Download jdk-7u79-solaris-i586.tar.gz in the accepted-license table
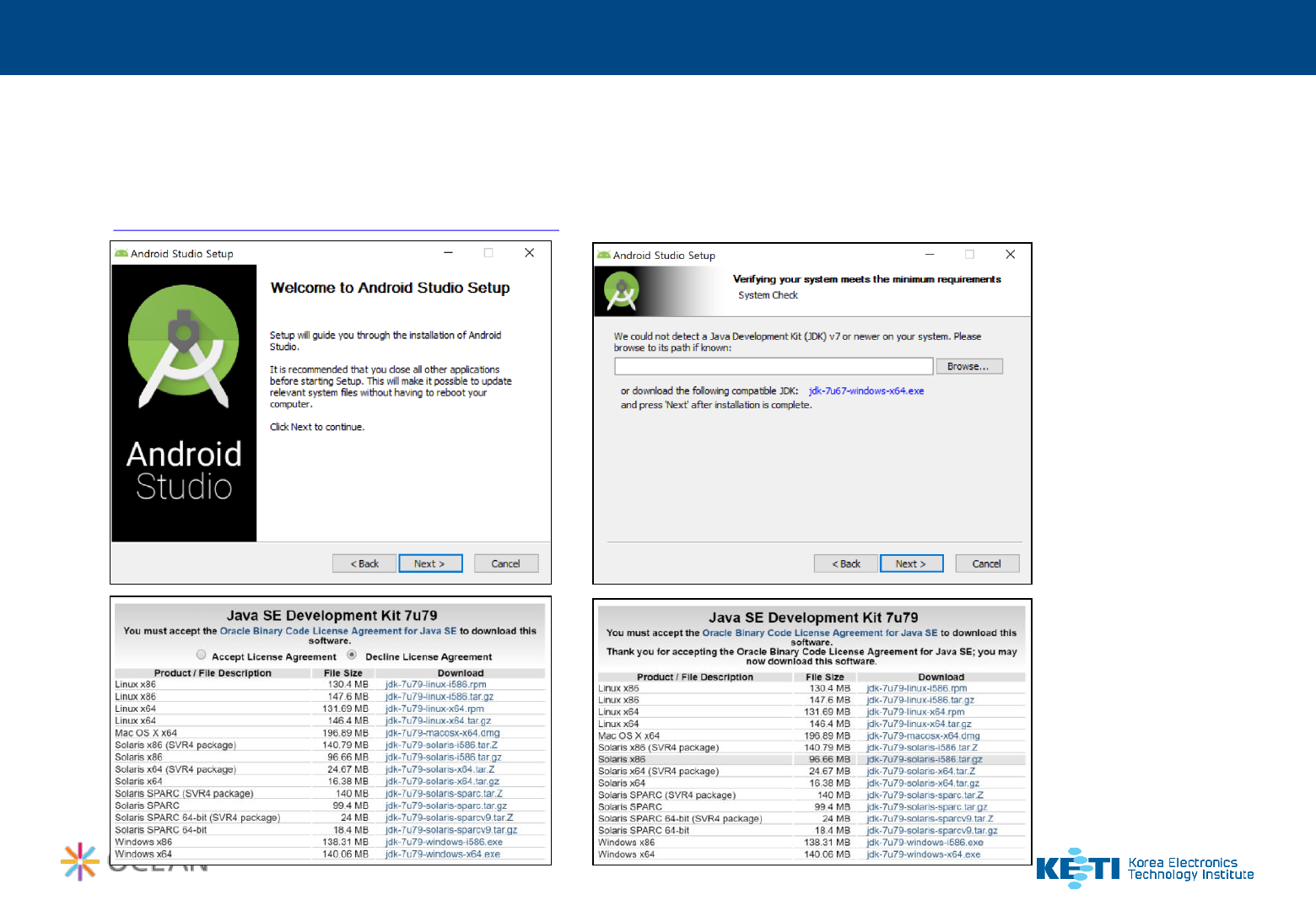Image resolution: width=1316 pixels, height=911 pixels. coord(925,759)
